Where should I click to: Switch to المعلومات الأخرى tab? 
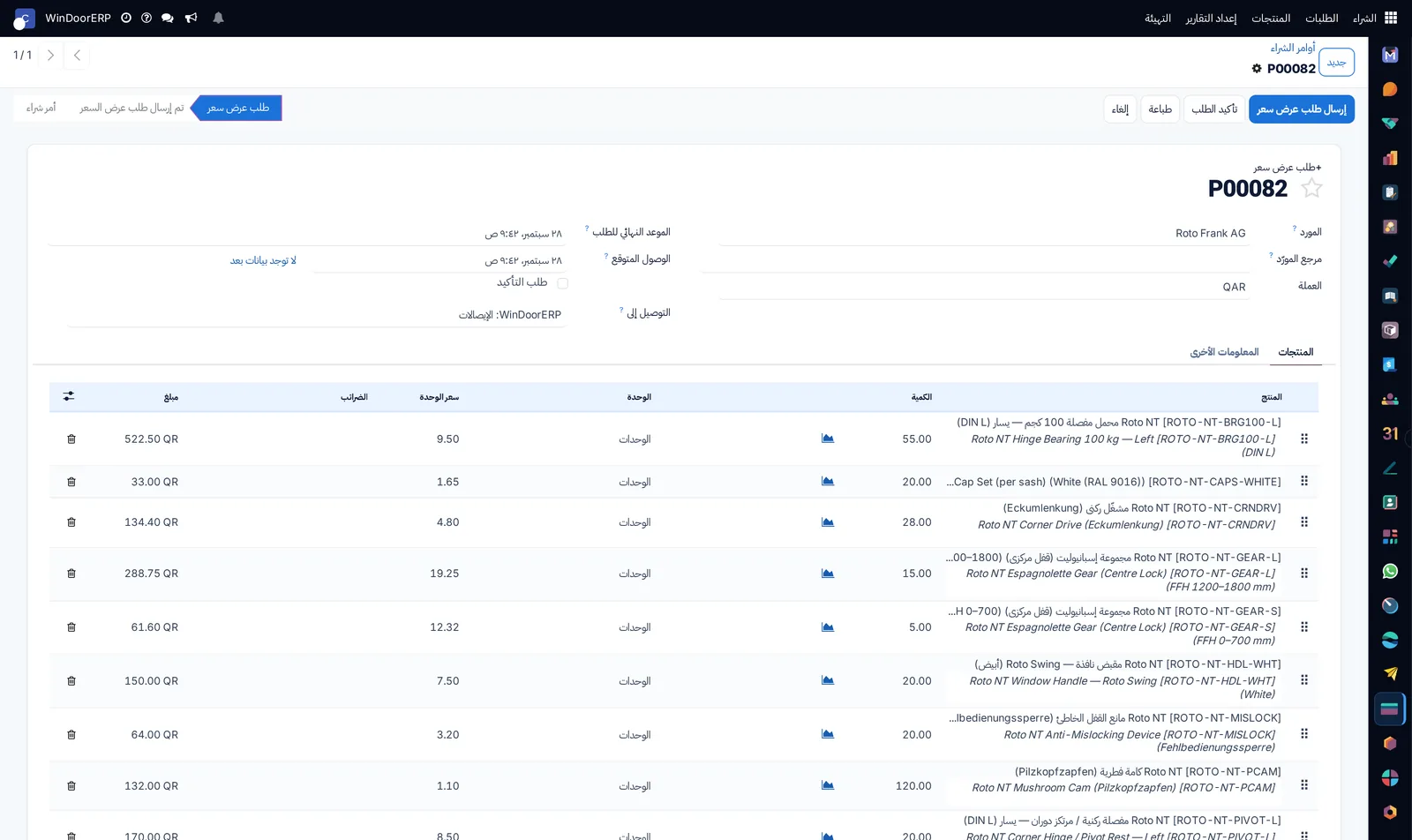[1224, 352]
